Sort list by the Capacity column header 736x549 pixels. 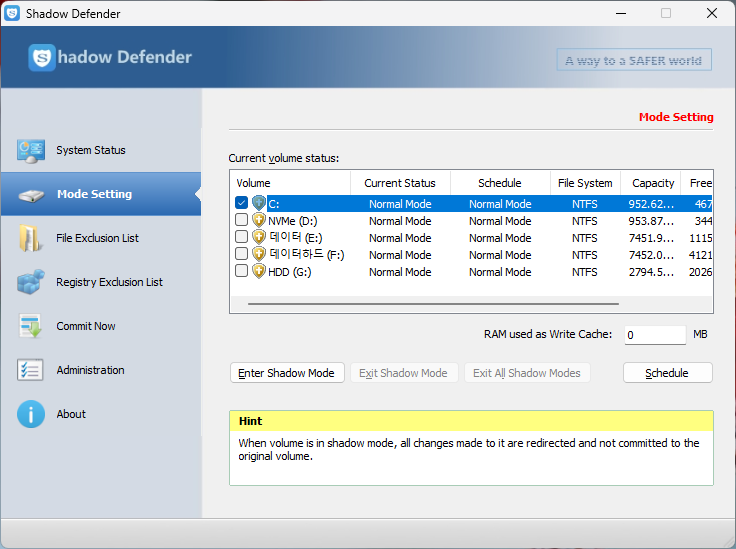point(653,183)
